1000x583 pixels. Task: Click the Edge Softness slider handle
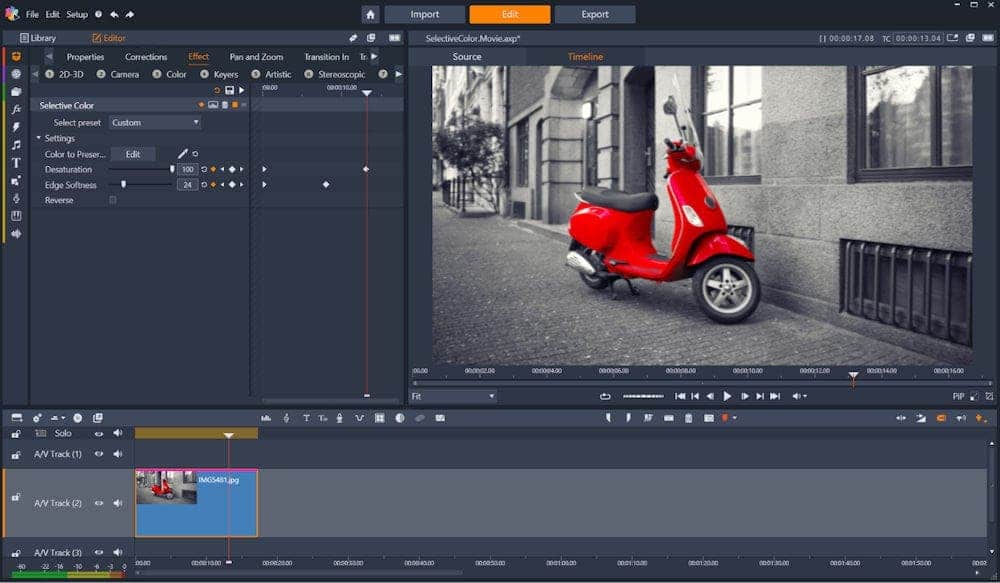124,185
